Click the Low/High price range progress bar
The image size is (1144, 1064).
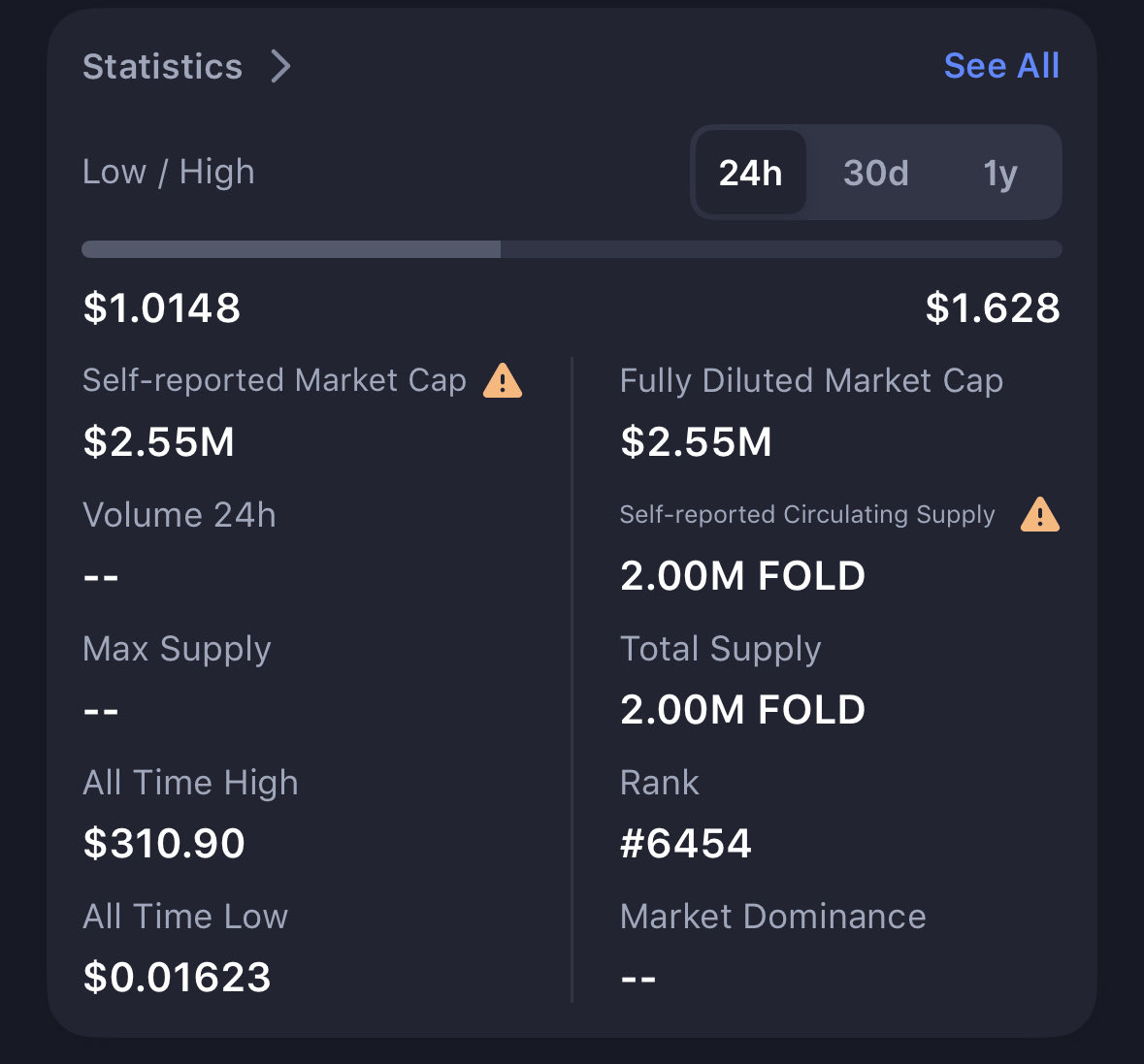click(x=572, y=249)
